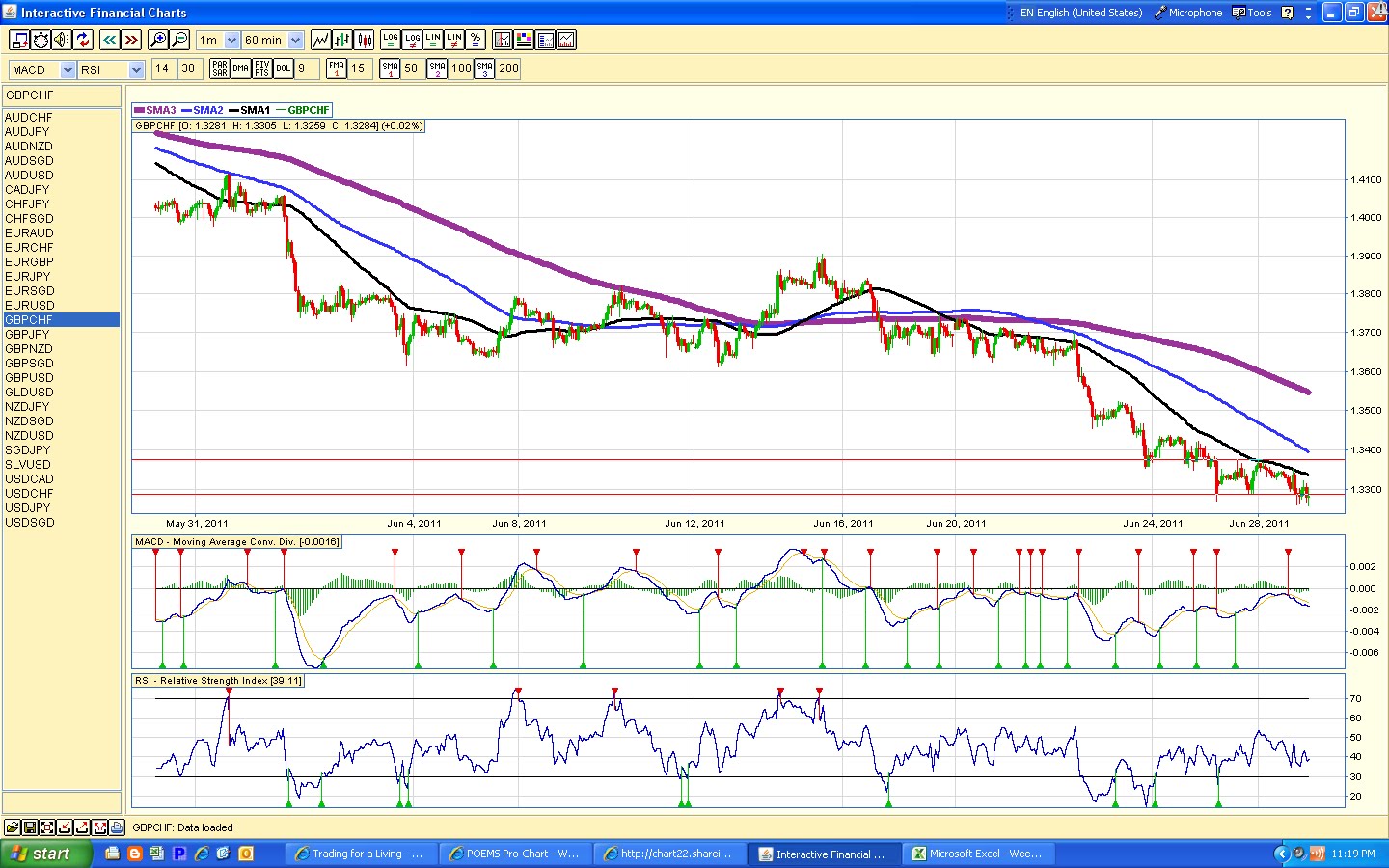Click the zoom in magnifier icon

pos(158,40)
